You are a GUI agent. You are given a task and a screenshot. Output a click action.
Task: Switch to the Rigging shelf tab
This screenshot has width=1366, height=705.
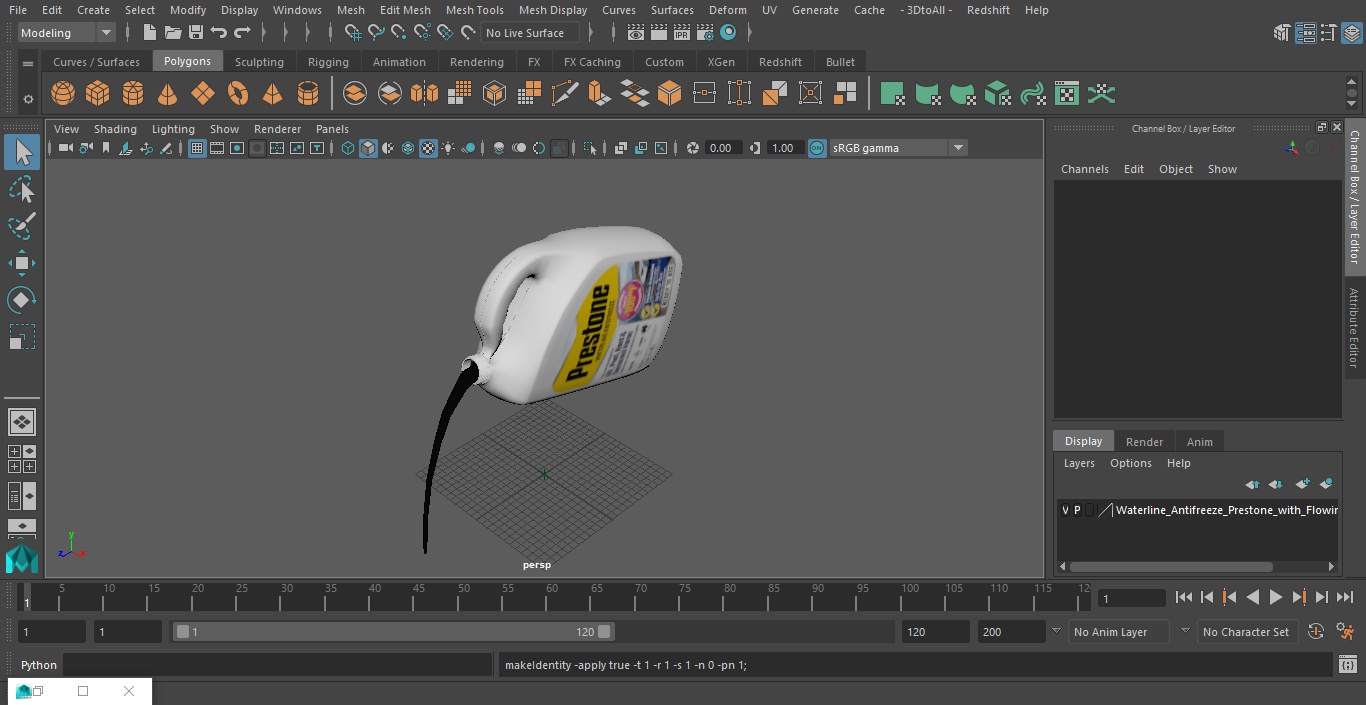tap(328, 62)
